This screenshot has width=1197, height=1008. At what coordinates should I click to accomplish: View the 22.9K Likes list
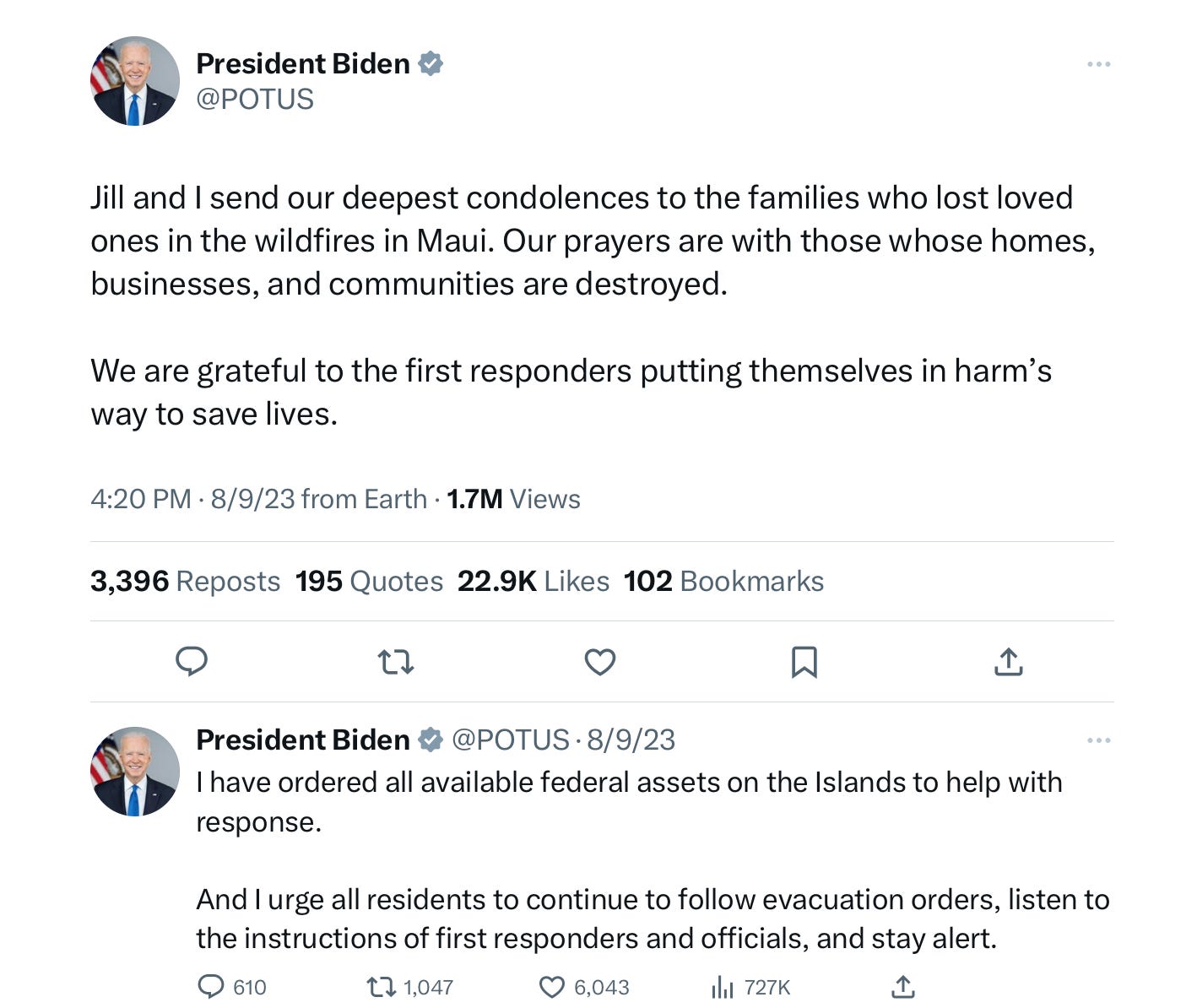pos(533,581)
